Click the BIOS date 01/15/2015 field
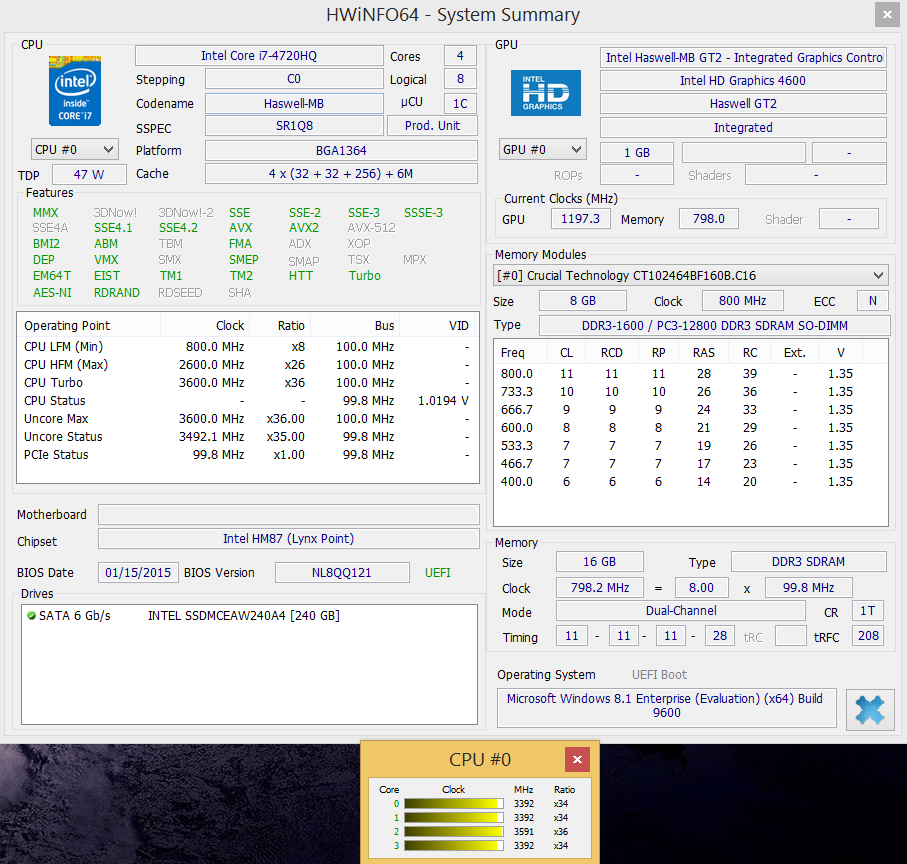Screen dimensions: 907x864 pyautogui.click(x=138, y=573)
